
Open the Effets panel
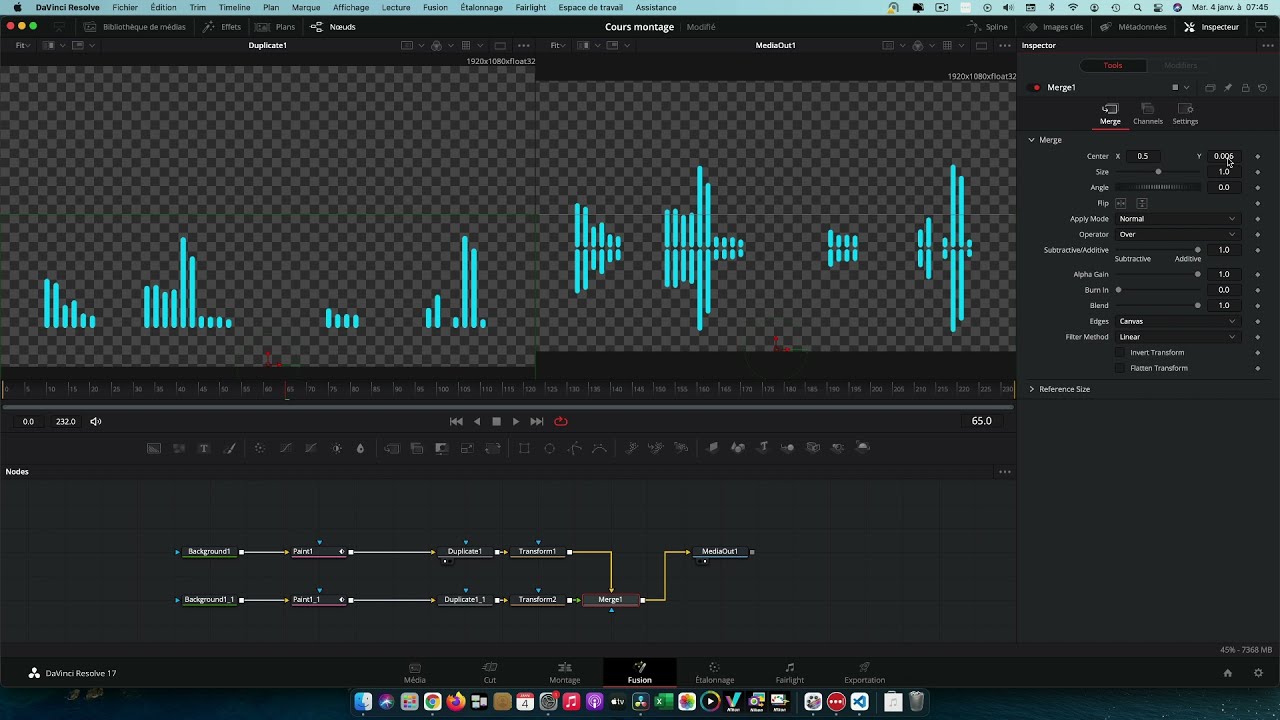pos(222,27)
